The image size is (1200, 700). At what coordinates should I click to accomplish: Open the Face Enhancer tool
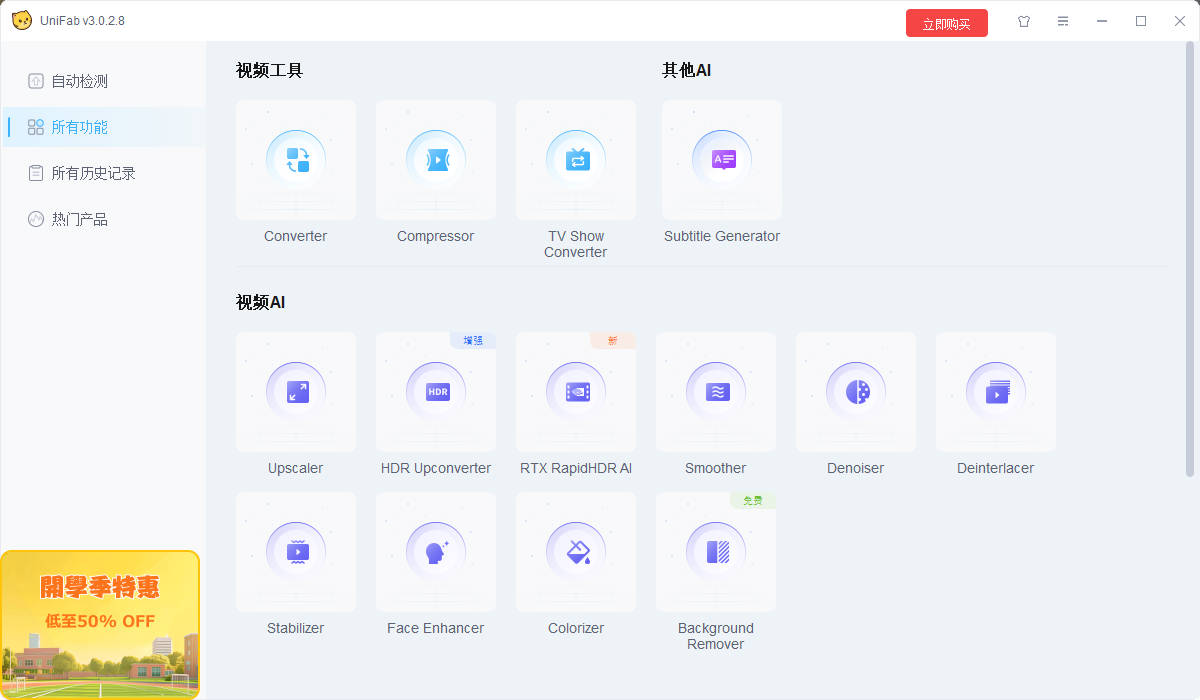pos(436,552)
